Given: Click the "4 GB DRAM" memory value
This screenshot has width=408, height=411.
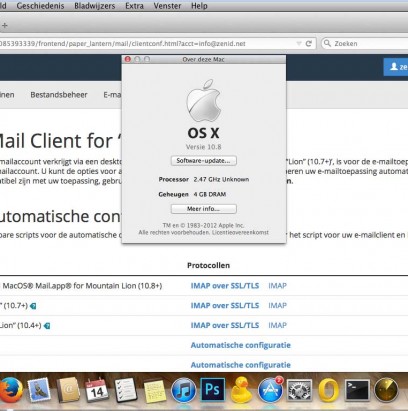Looking at the screenshot, I should click(x=210, y=194).
